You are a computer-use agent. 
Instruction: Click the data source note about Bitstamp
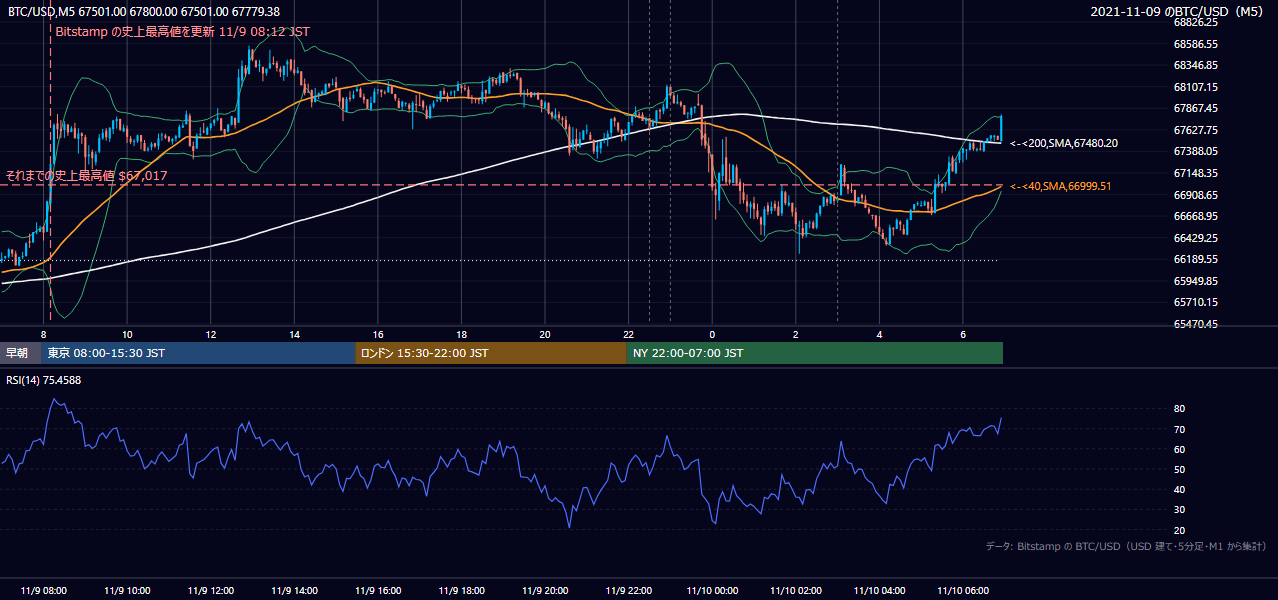1126,546
